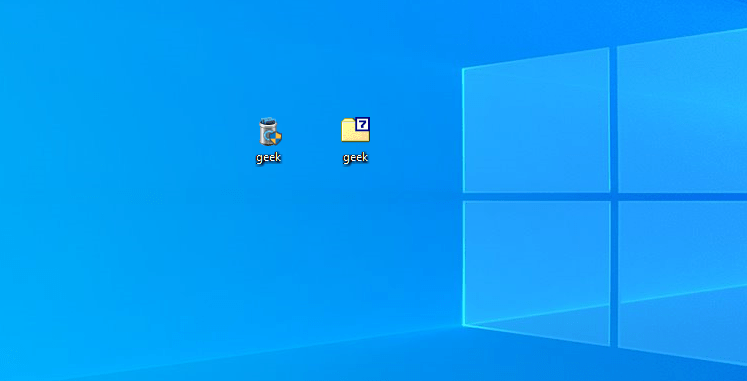
Task: Click the geek label under the trash can icon
Action: pos(269,158)
